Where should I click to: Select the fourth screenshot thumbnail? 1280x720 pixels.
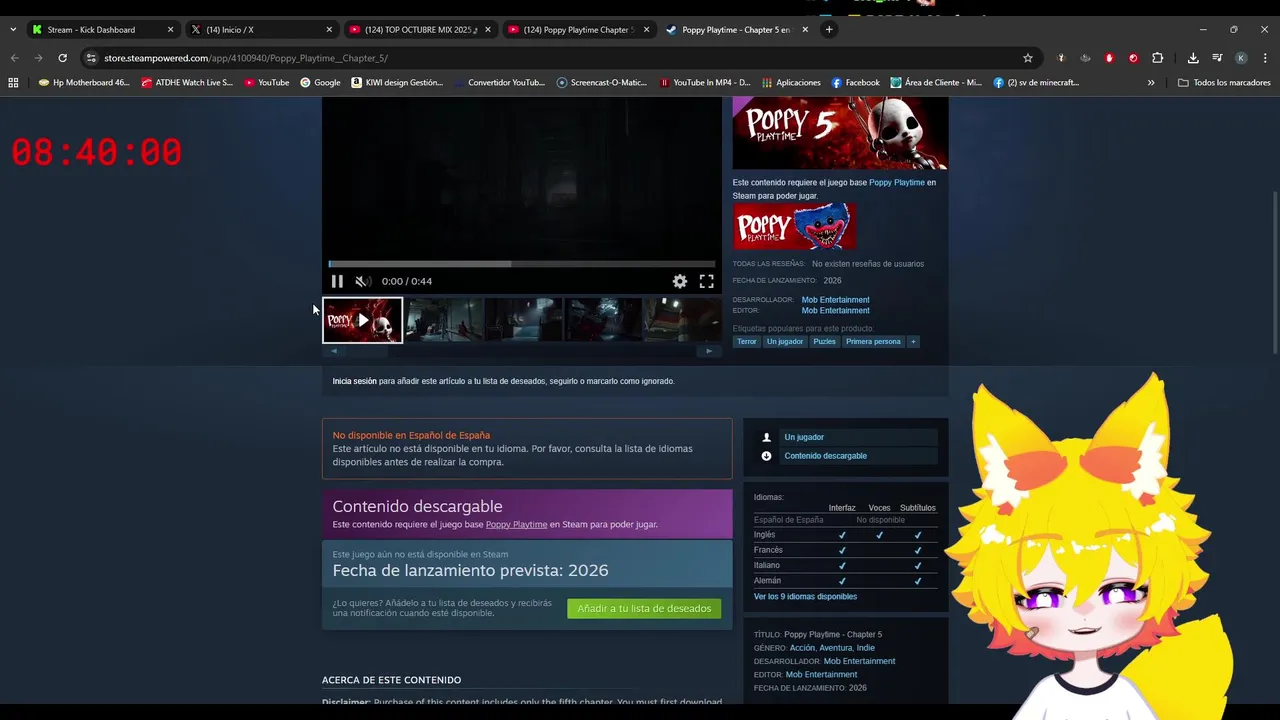click(x=604, y=320)
